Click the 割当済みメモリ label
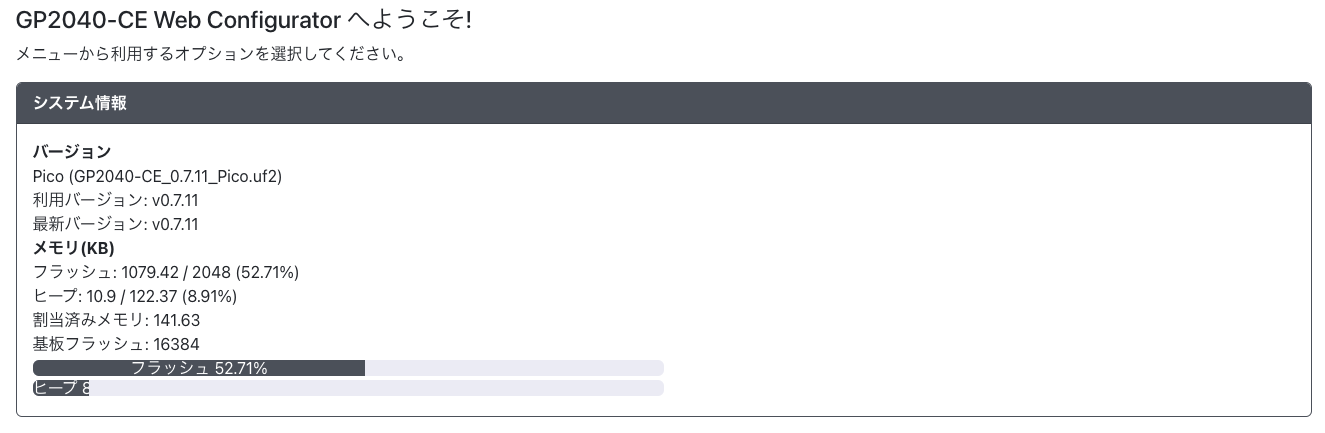The height and width of the screenshot is (433, 1325). [x=89, y=320]
